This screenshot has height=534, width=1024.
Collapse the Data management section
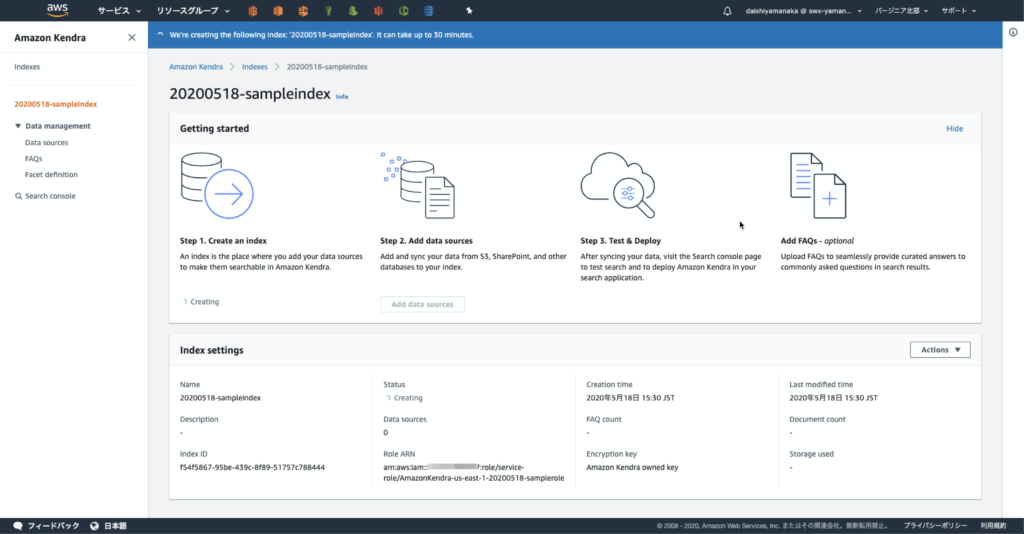tap(18, 126)
